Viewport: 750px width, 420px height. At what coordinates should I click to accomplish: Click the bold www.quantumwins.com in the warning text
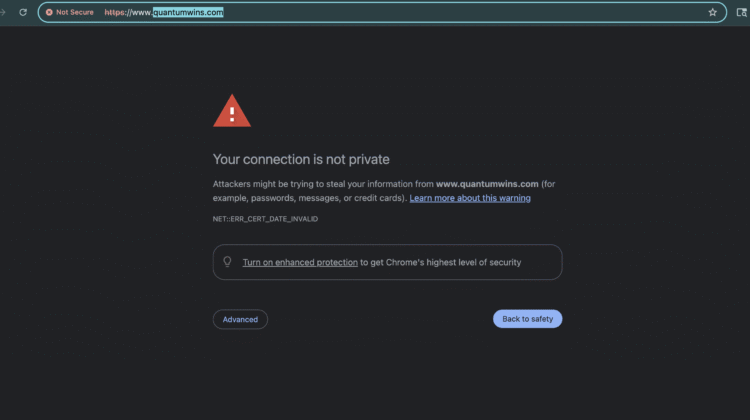tap(487, 184)
